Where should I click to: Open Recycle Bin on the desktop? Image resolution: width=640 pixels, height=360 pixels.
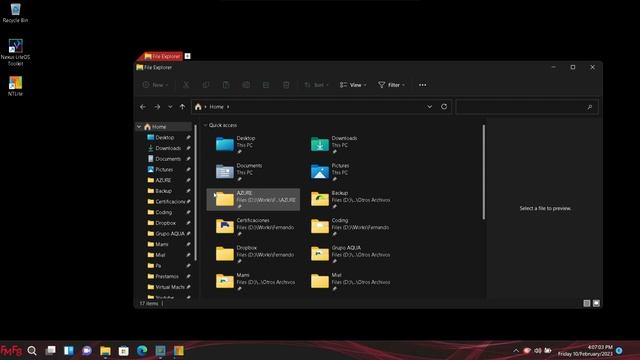tap(16, 13)
